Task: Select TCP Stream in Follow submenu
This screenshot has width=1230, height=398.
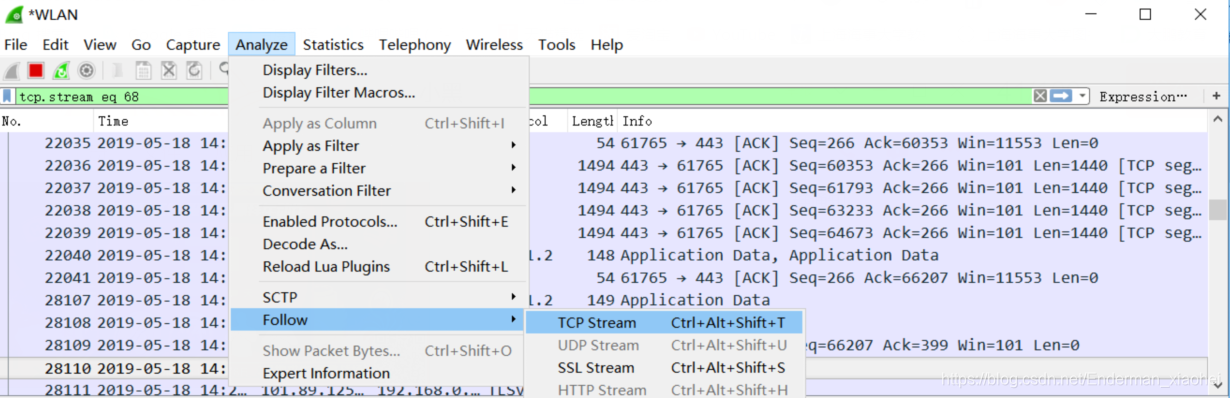Action: (664, 323)
